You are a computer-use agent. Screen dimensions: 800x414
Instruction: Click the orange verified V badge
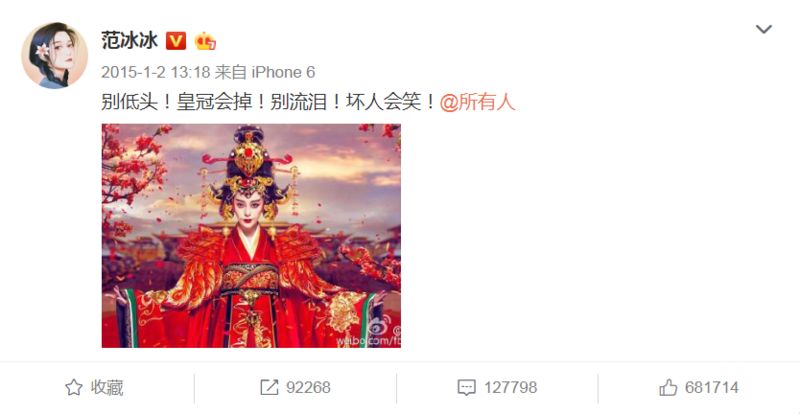point(176,41)
